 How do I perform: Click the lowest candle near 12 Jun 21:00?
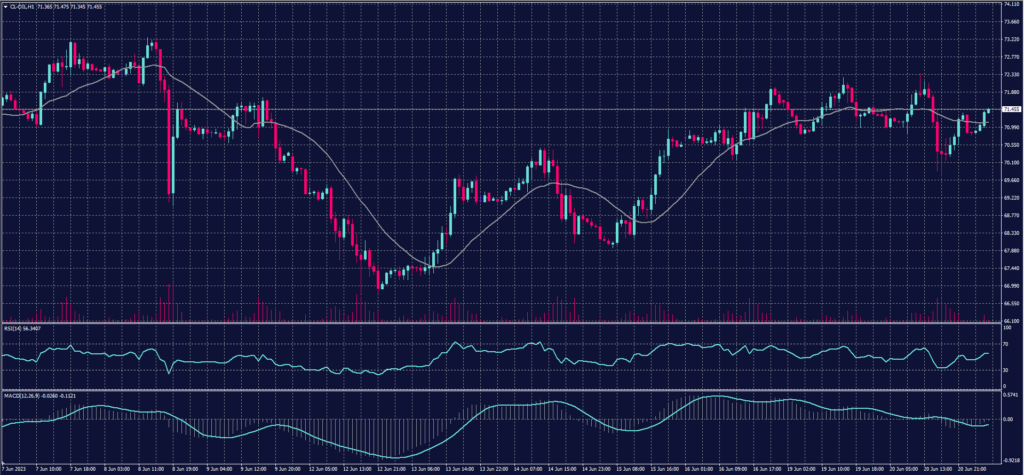click(x=380, y=281)
